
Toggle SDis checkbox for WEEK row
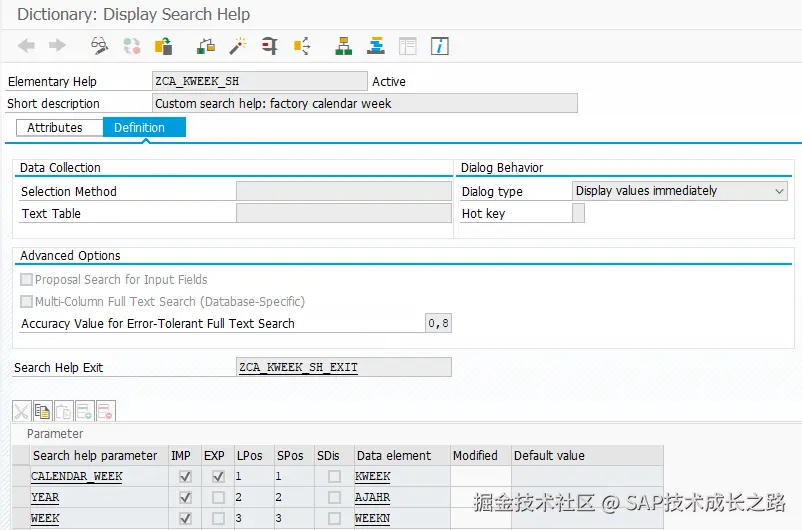(335, 518)
